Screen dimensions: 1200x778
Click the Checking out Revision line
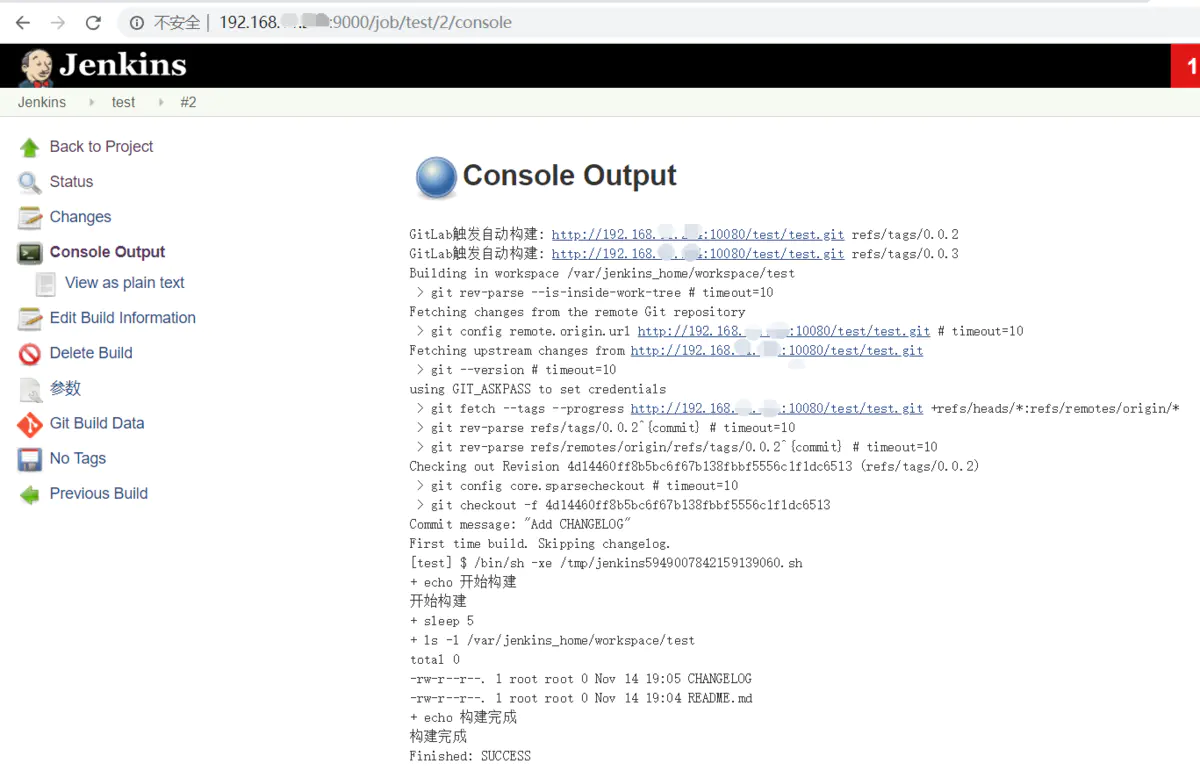click(694, 466)
